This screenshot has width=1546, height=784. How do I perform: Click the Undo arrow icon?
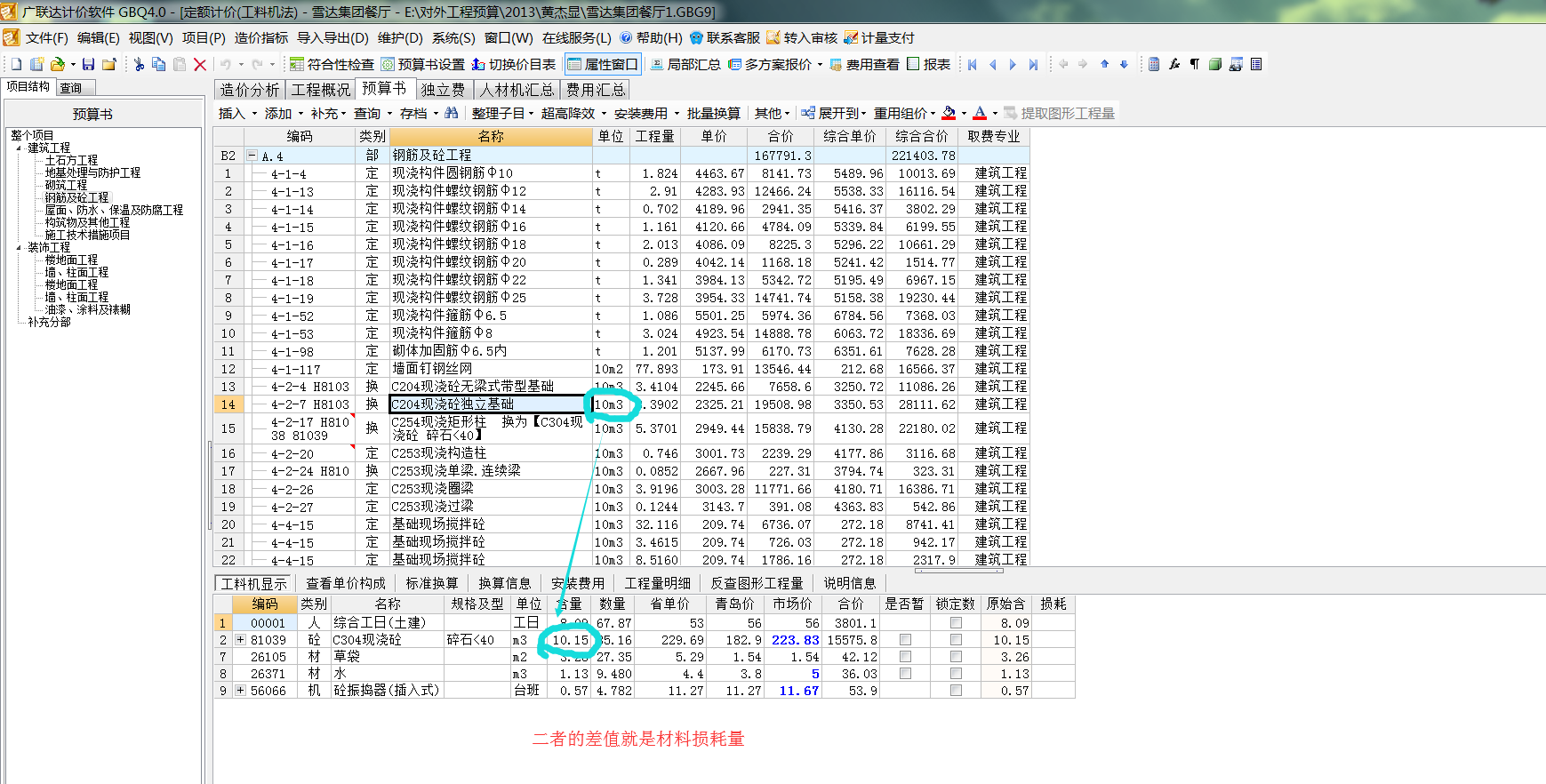[x=226, y=64]
